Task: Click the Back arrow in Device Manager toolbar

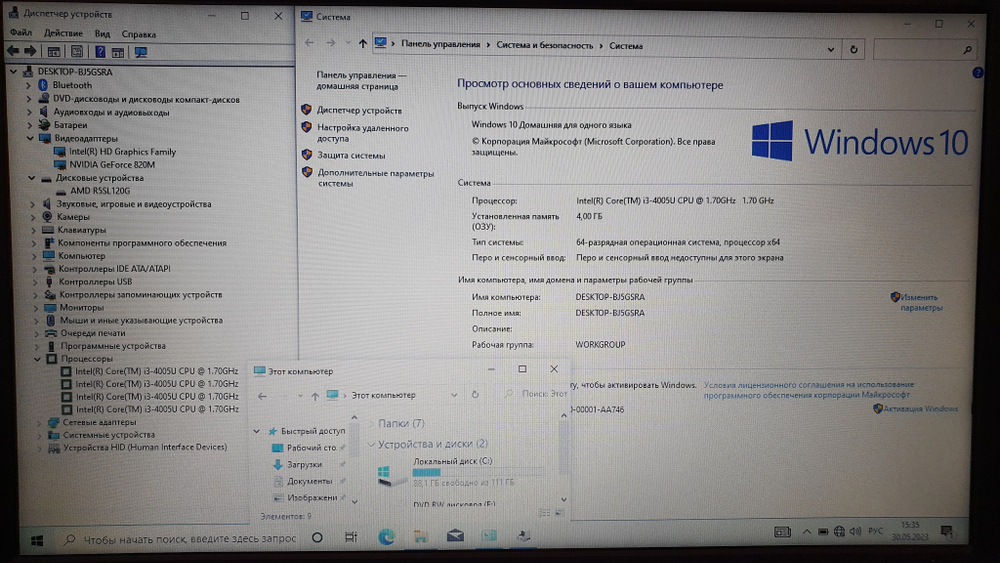Action: point(13,51)
